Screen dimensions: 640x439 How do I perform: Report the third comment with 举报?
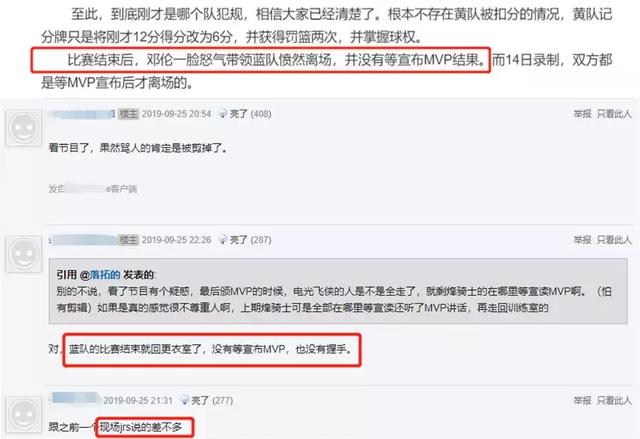(582, 400)
